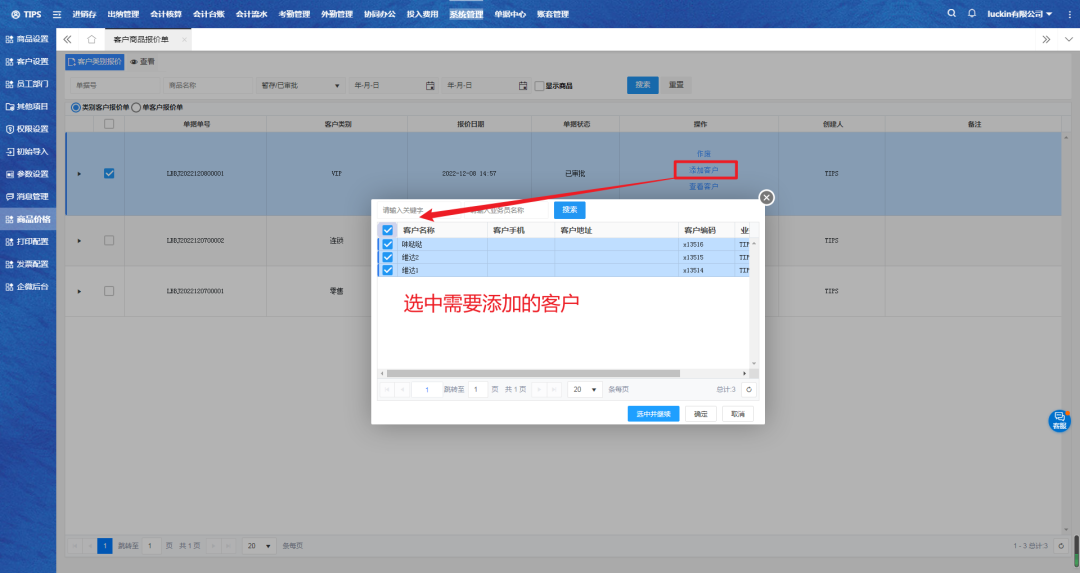
Task: Click the refresh icon in dialog pagination
Action: [x=747, y=389]
